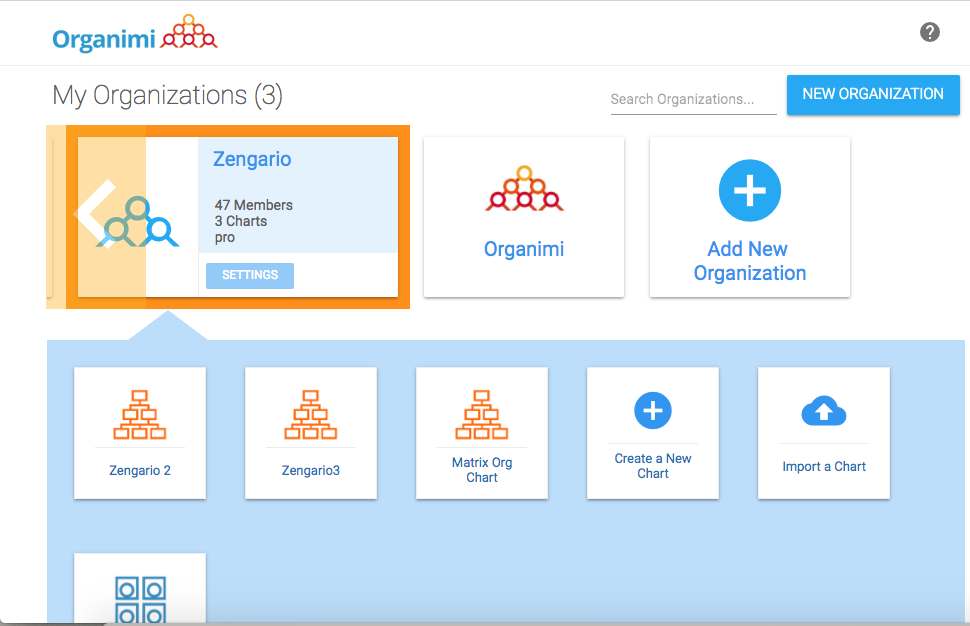This screenshot has width=970, height=626.
Task: Click the left chevron arrow on Zengario card
Action: click(x=95, y=214)
